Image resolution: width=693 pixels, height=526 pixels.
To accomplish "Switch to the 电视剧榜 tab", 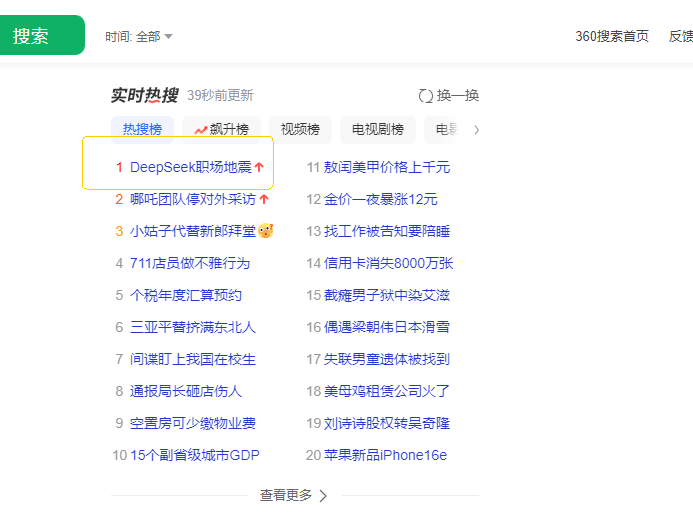I will click(378, 130).
